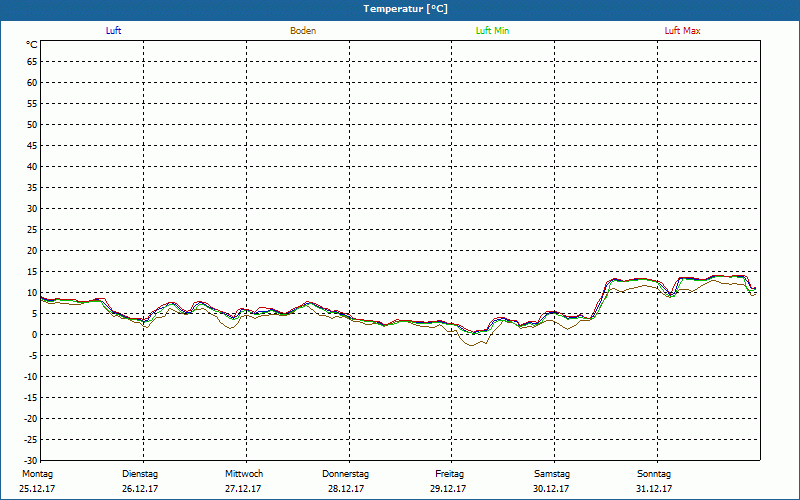Click the 'Montag' day label
Image resolution: width=800 pixels, height=500 pixels.
coord(37,474)
